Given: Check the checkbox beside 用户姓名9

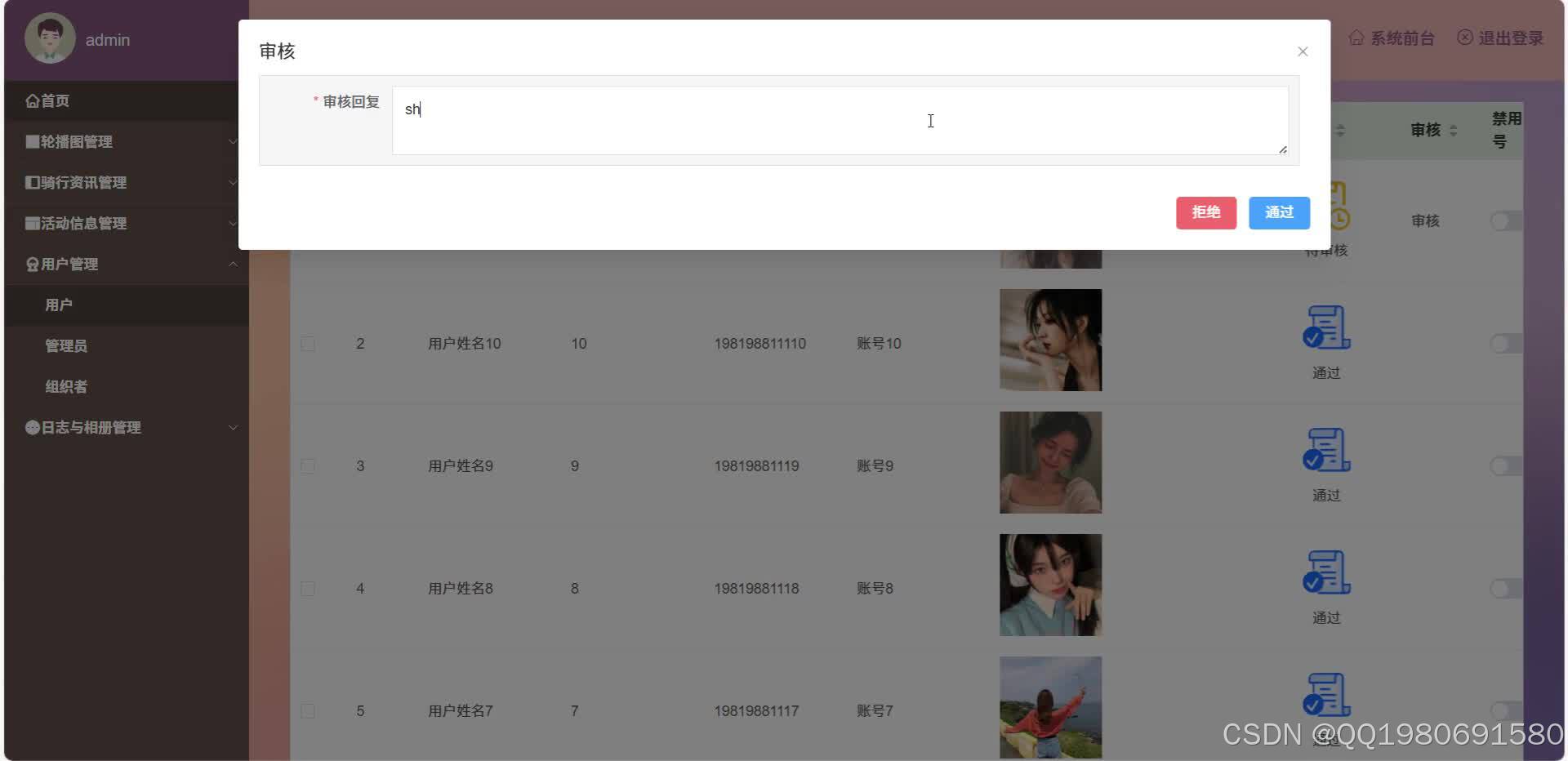Looking at the screenshot, I should [x=308, y=465].
